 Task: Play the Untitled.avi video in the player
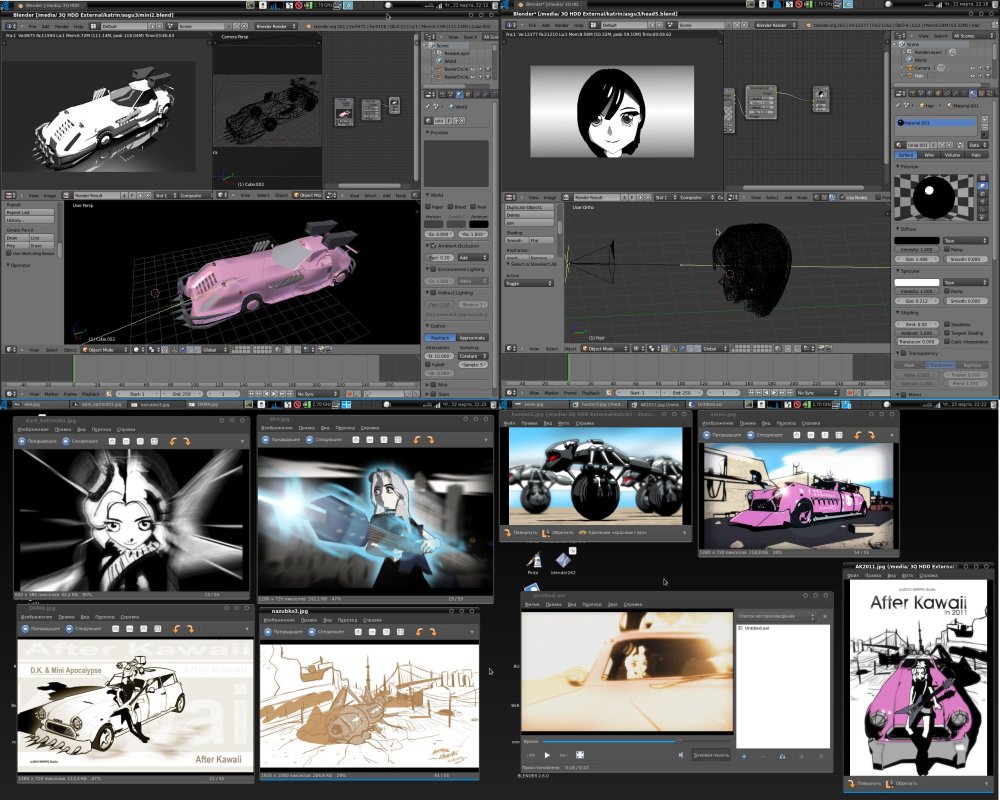[x=547, y=755]
